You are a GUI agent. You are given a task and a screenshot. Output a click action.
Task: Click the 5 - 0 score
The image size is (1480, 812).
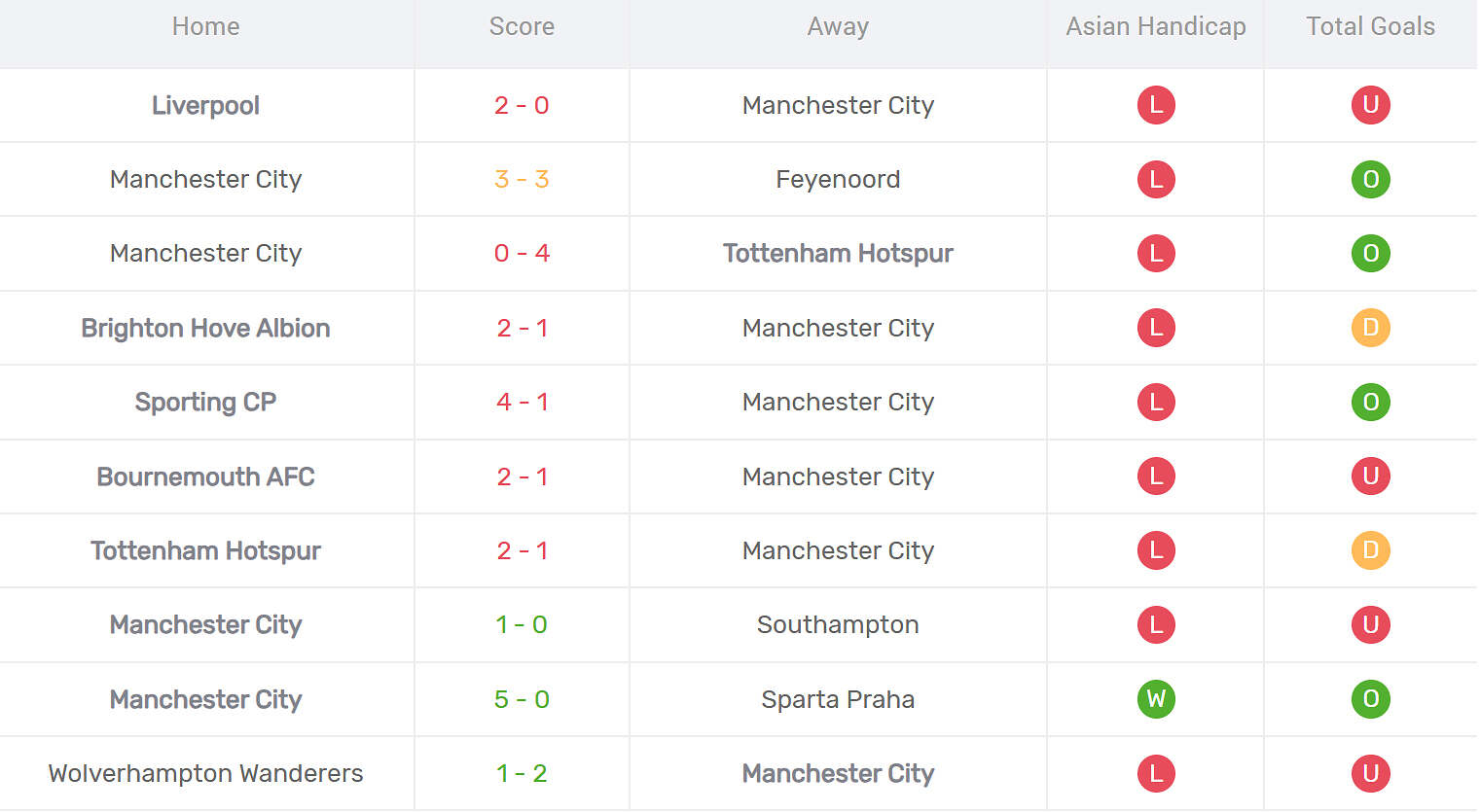pos(522,699)
